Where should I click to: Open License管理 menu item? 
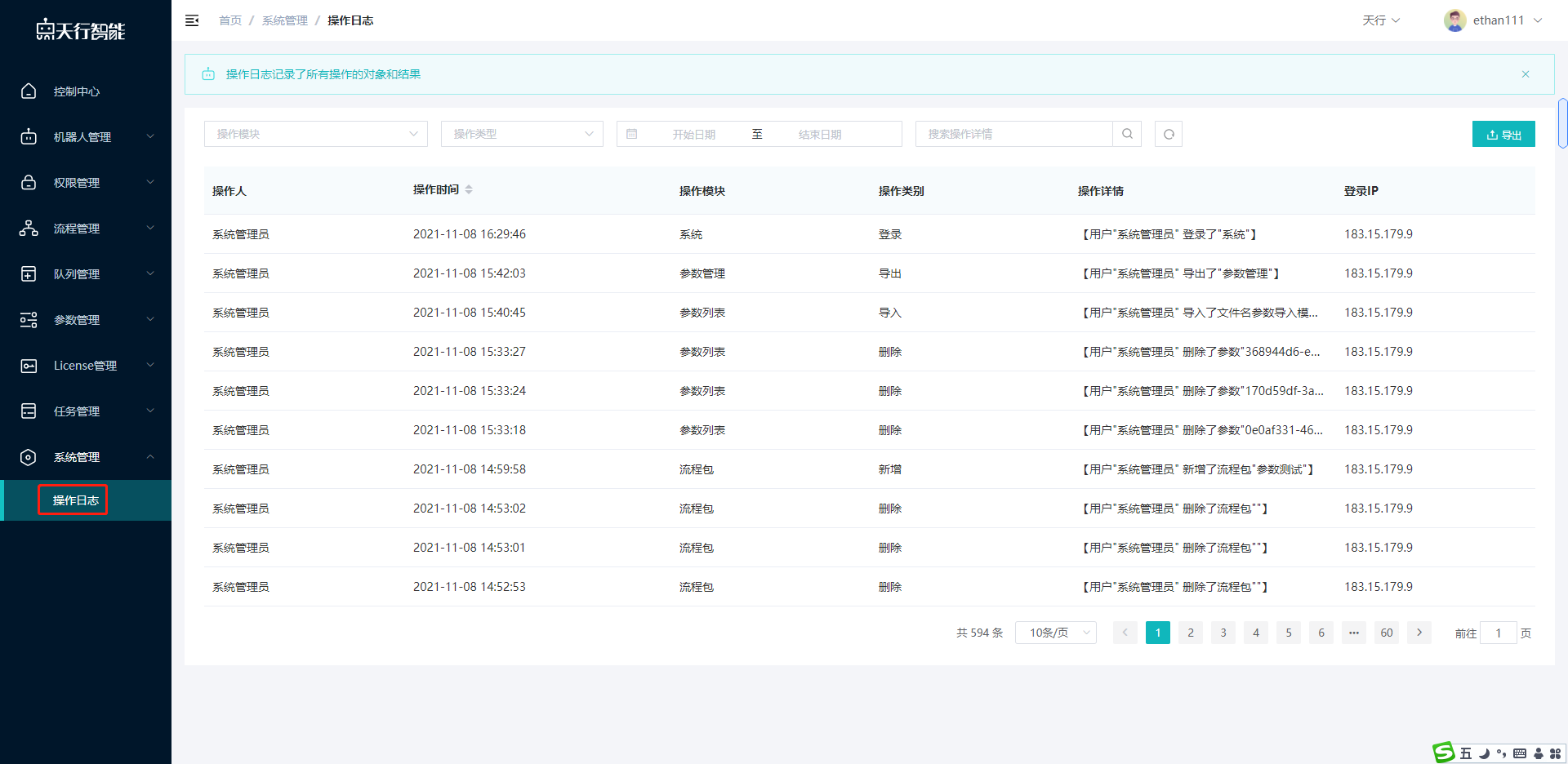(x=86, y=366)
